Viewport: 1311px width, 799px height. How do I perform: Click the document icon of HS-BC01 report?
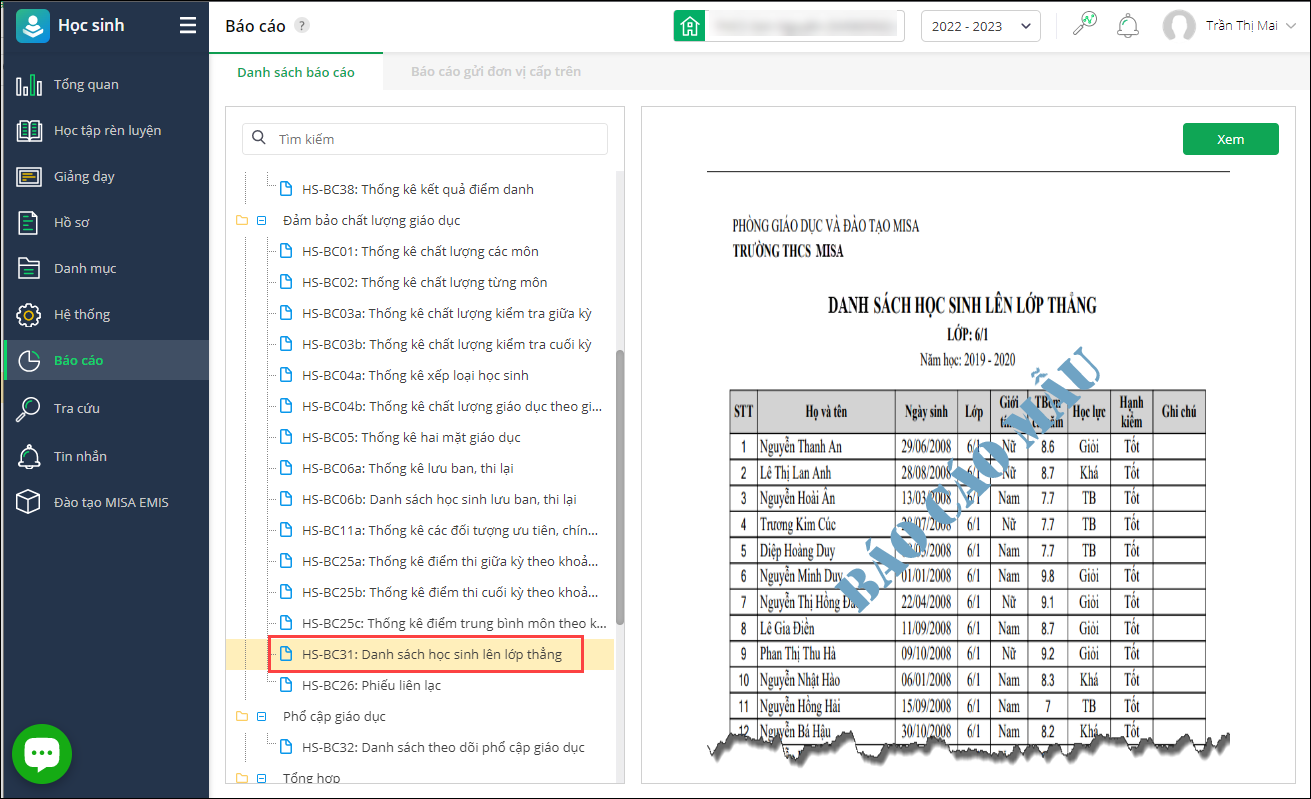(286, 252)
